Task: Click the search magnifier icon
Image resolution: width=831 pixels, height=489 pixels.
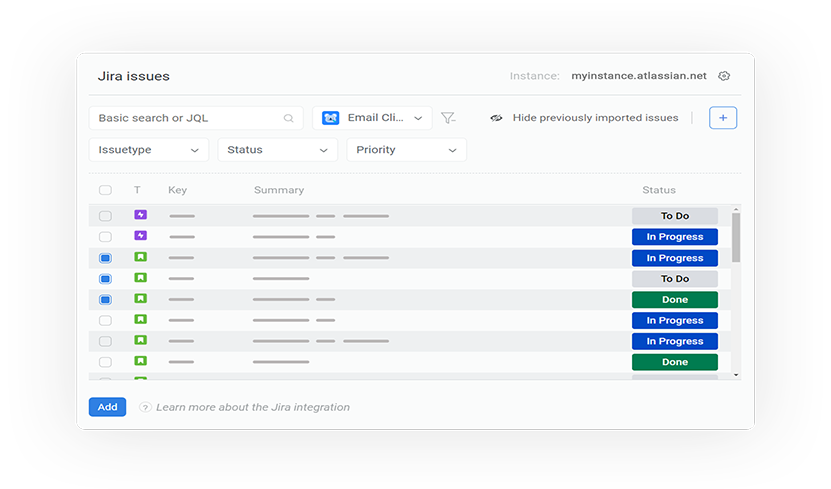Action: click(x=288, y=118)
